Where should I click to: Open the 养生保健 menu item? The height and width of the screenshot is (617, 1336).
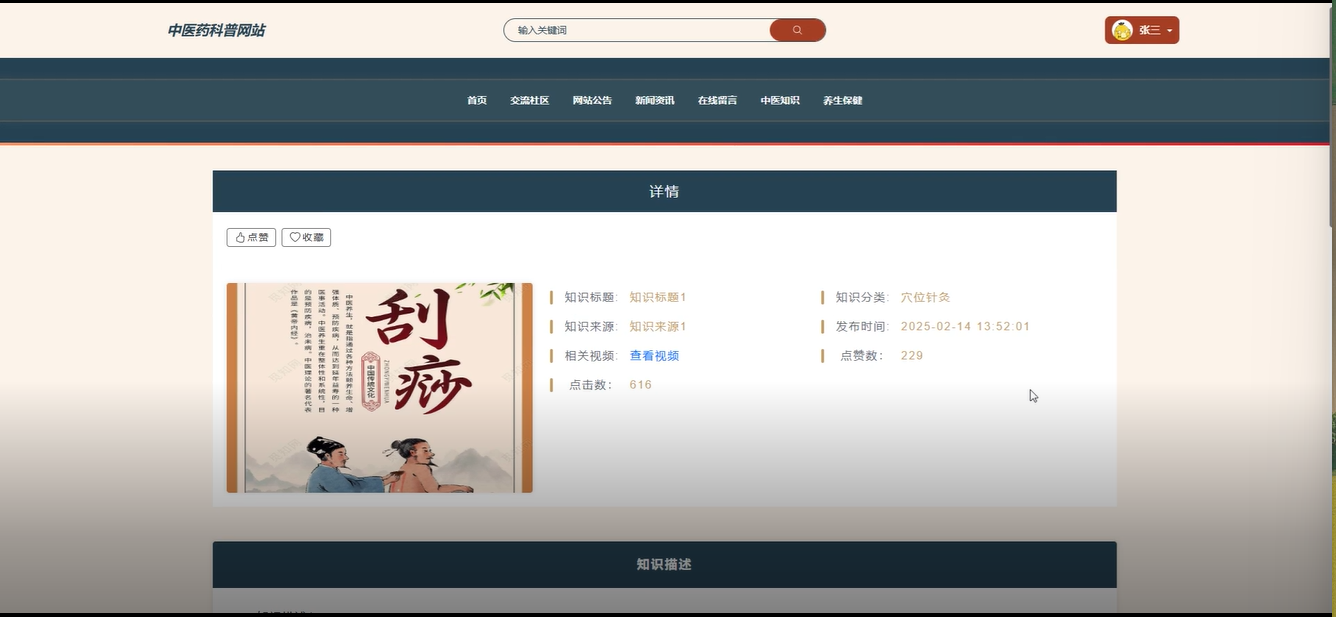[842, 100]
